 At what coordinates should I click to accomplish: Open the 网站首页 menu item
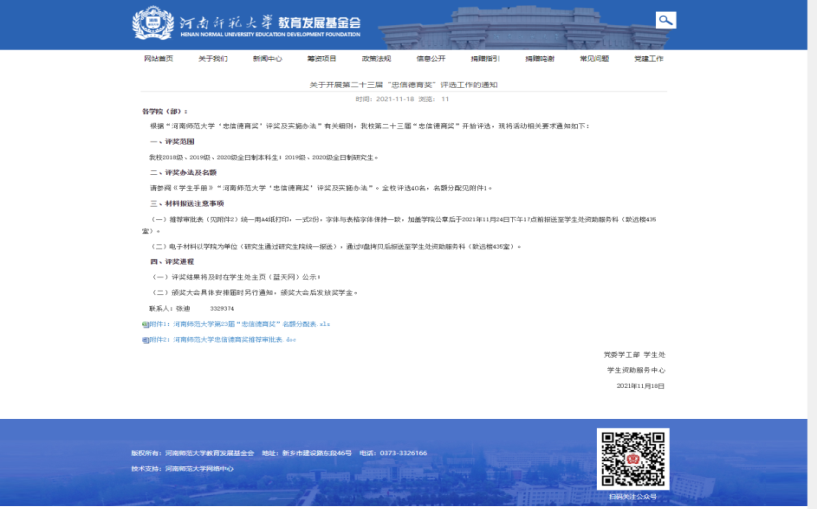(x=158, y=59)
